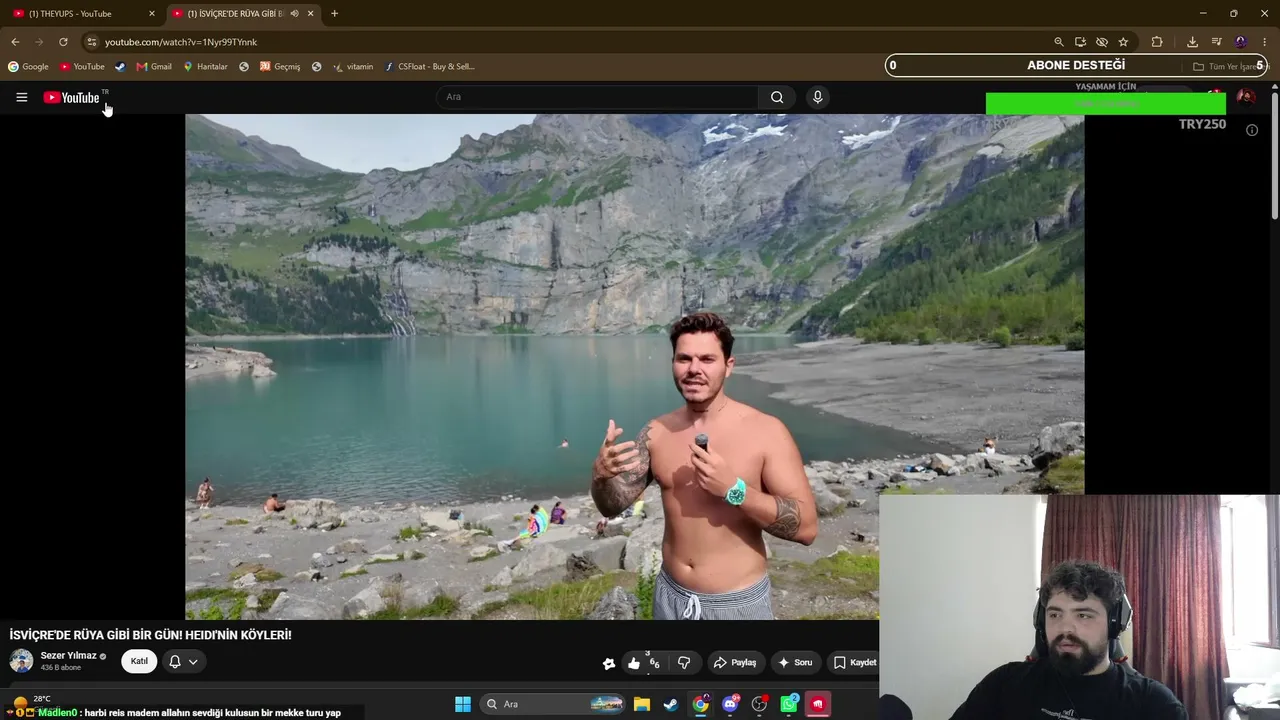Open the Windows Start menu
The width and height of the screenshot is (1280, 720).
[463, 704]
